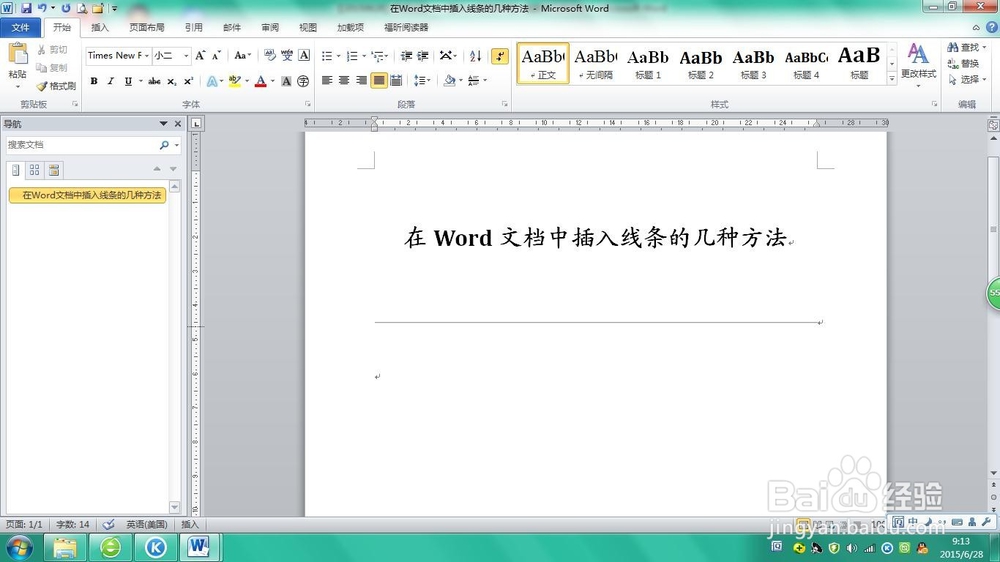This screenshot has width=1000, height=562.
Task: Open the File (文件) tab
Action: (20, 27)
